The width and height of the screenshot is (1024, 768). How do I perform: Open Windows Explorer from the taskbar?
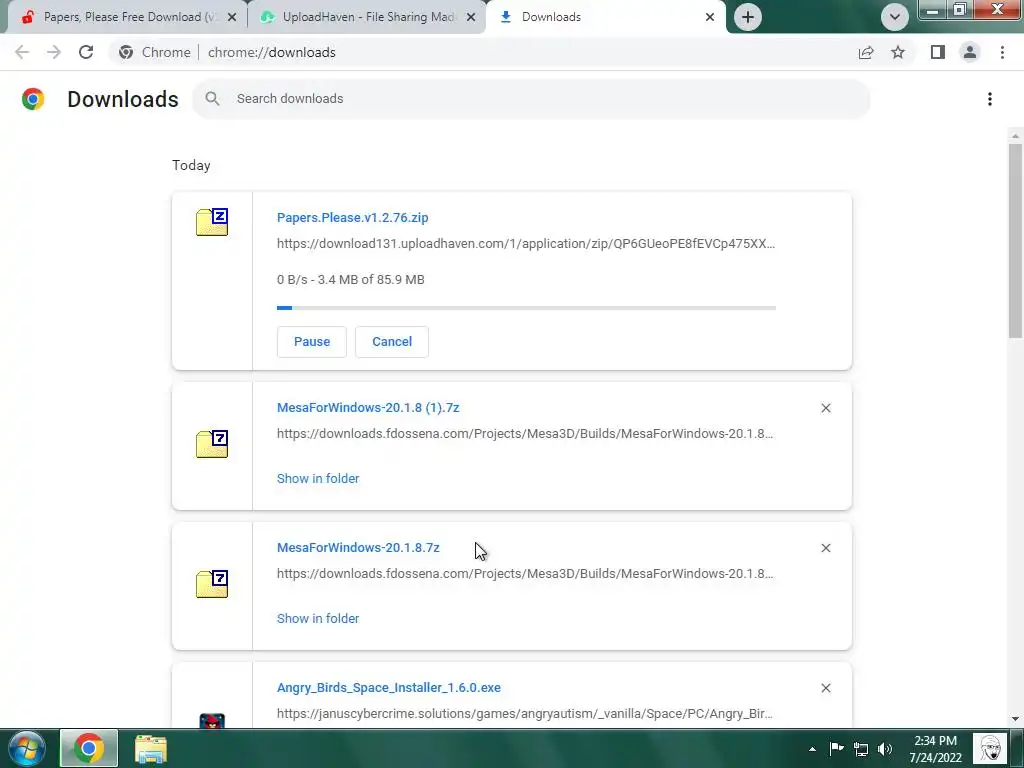click(151, 749)
